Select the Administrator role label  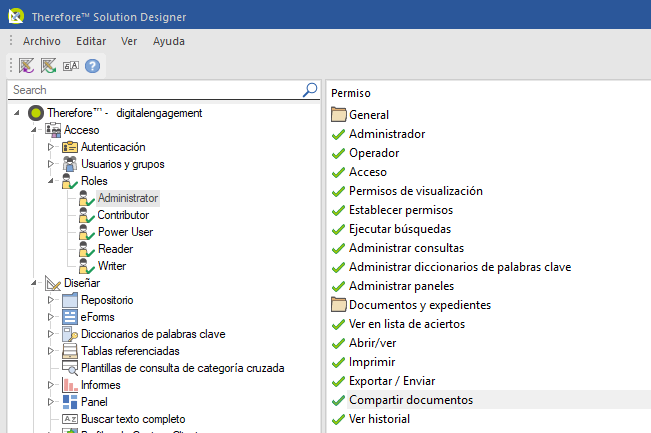tap(128, 198)
